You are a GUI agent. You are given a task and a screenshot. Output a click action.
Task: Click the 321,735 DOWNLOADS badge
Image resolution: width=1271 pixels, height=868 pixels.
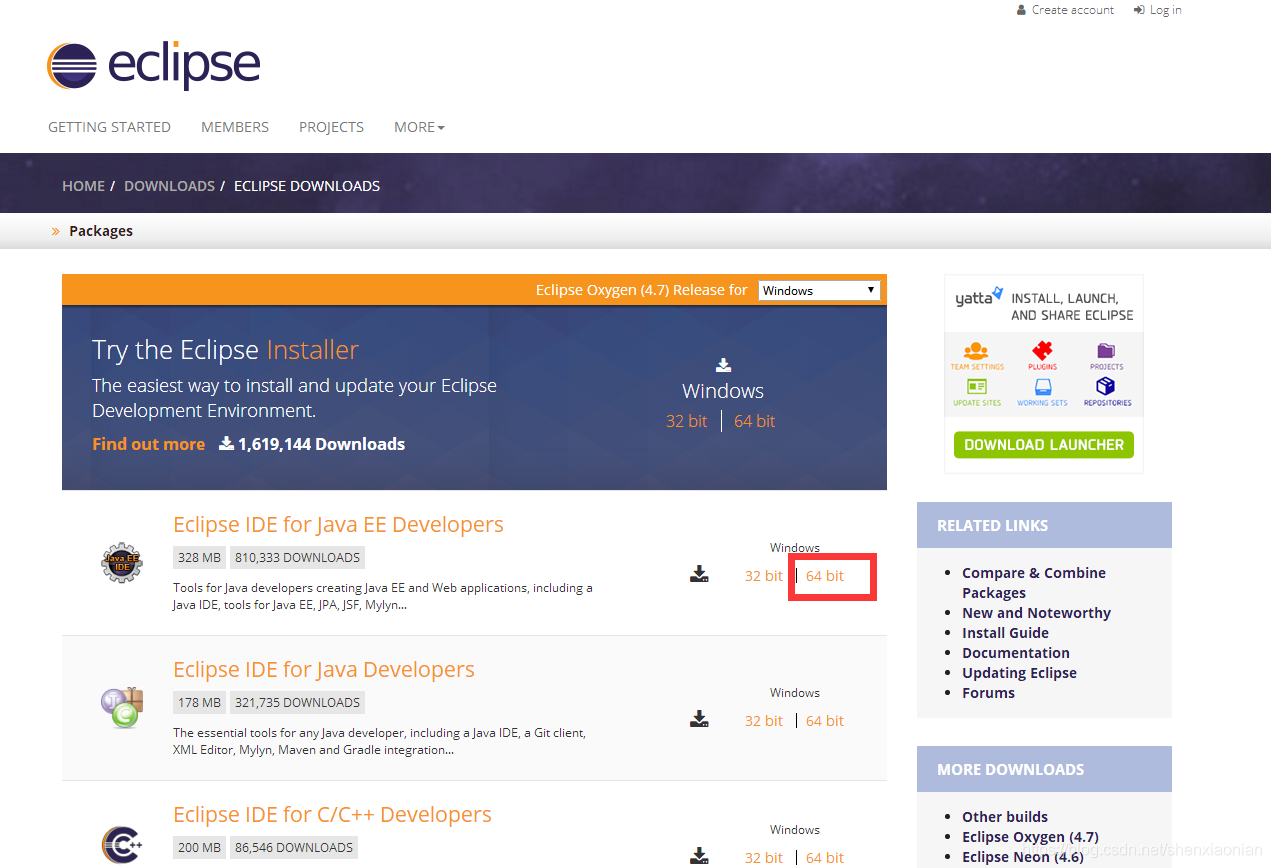(x=297, y=702)
